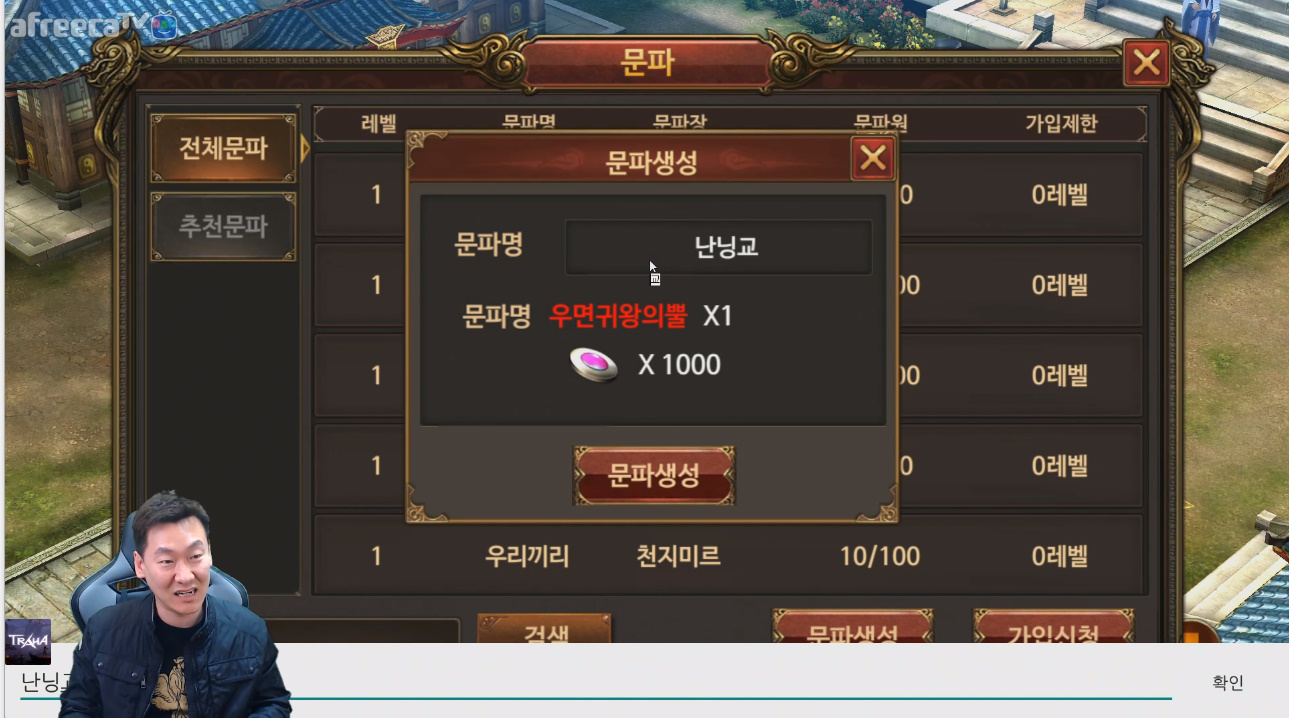
Task: Click the 검색 search button
Action: tap(544, 630)
